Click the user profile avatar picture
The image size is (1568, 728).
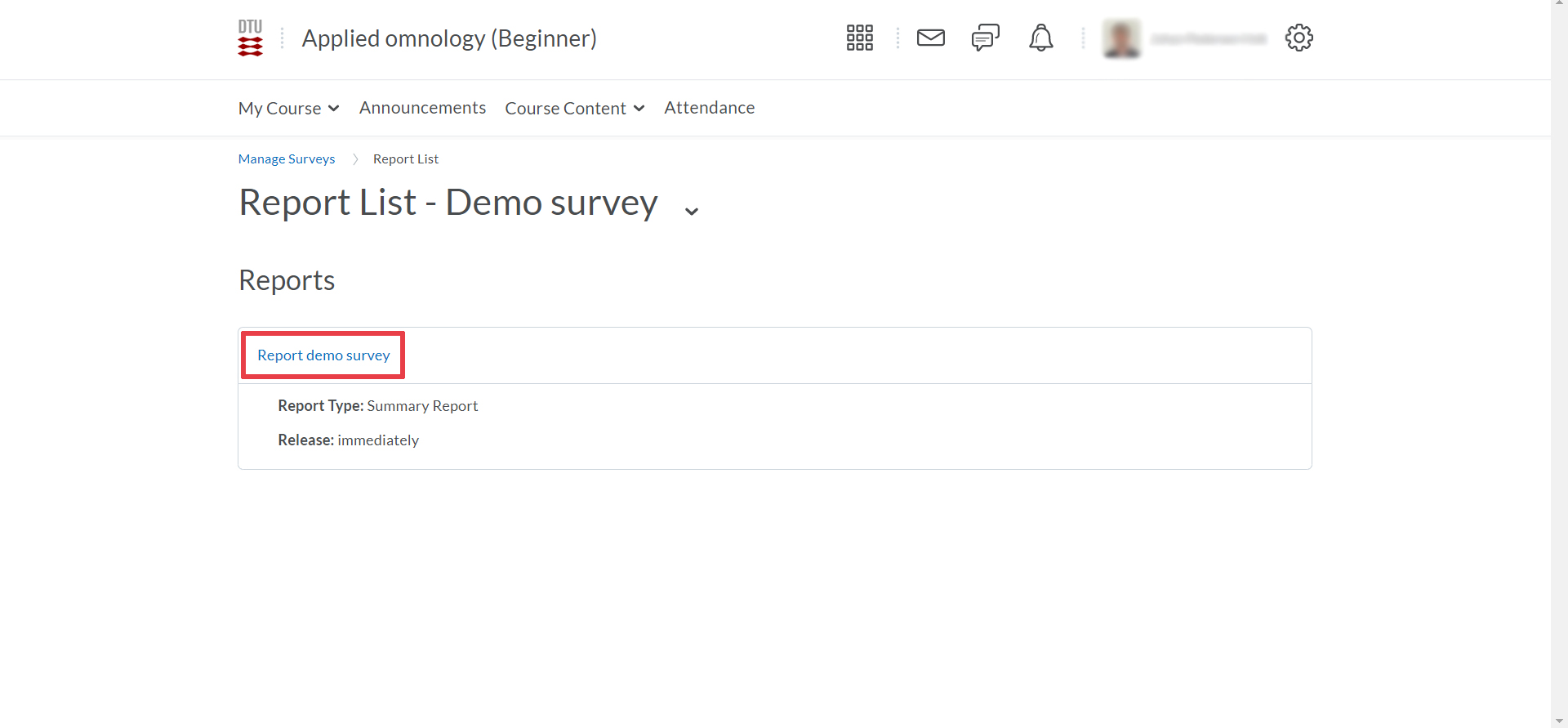[x=1121, y=38]
